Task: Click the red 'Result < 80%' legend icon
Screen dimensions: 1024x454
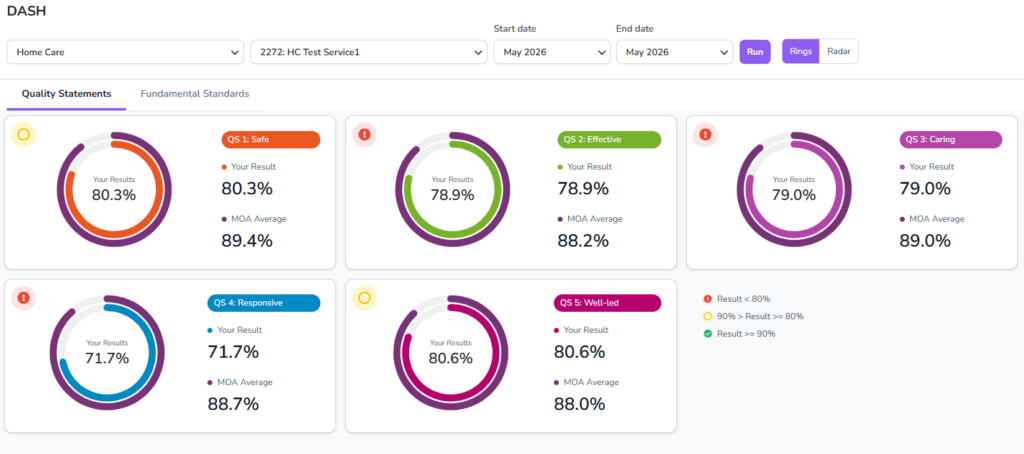Action: 707,299
